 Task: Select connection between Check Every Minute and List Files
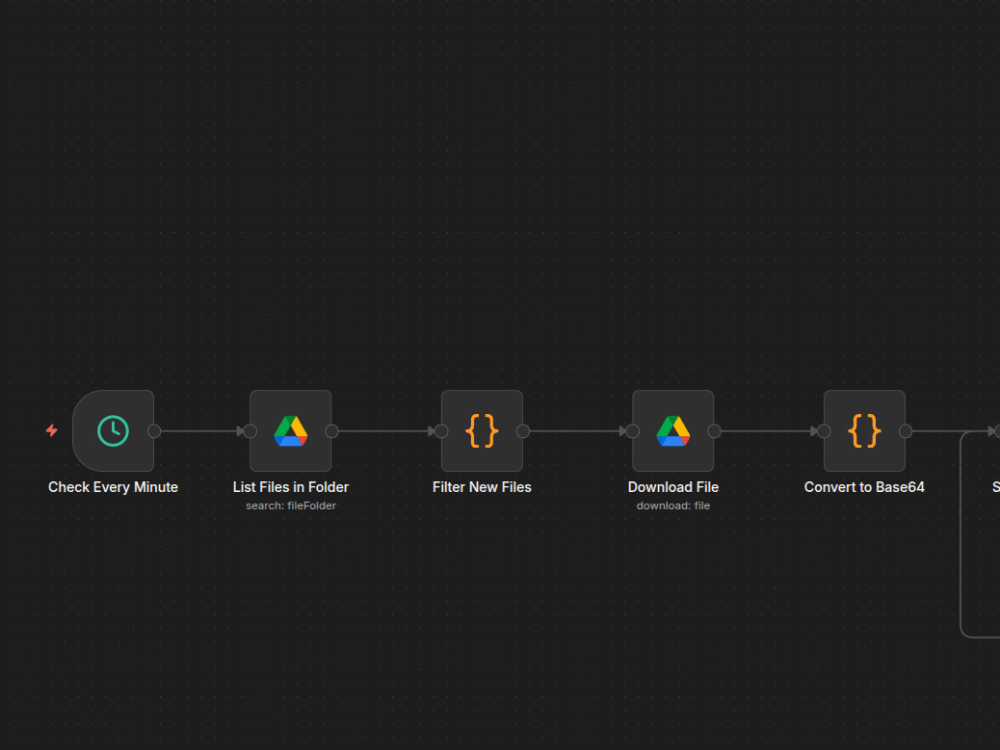click(198, 431)
